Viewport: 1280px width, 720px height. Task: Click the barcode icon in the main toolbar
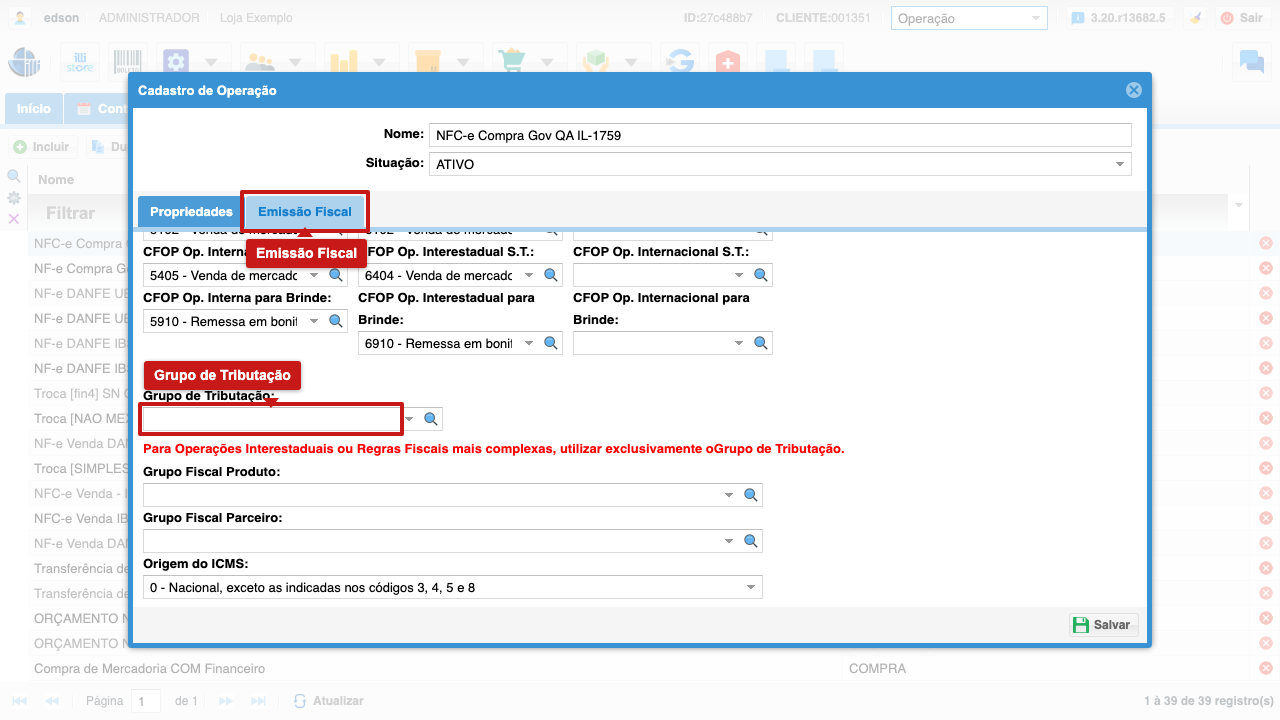(x=127, y=62)
